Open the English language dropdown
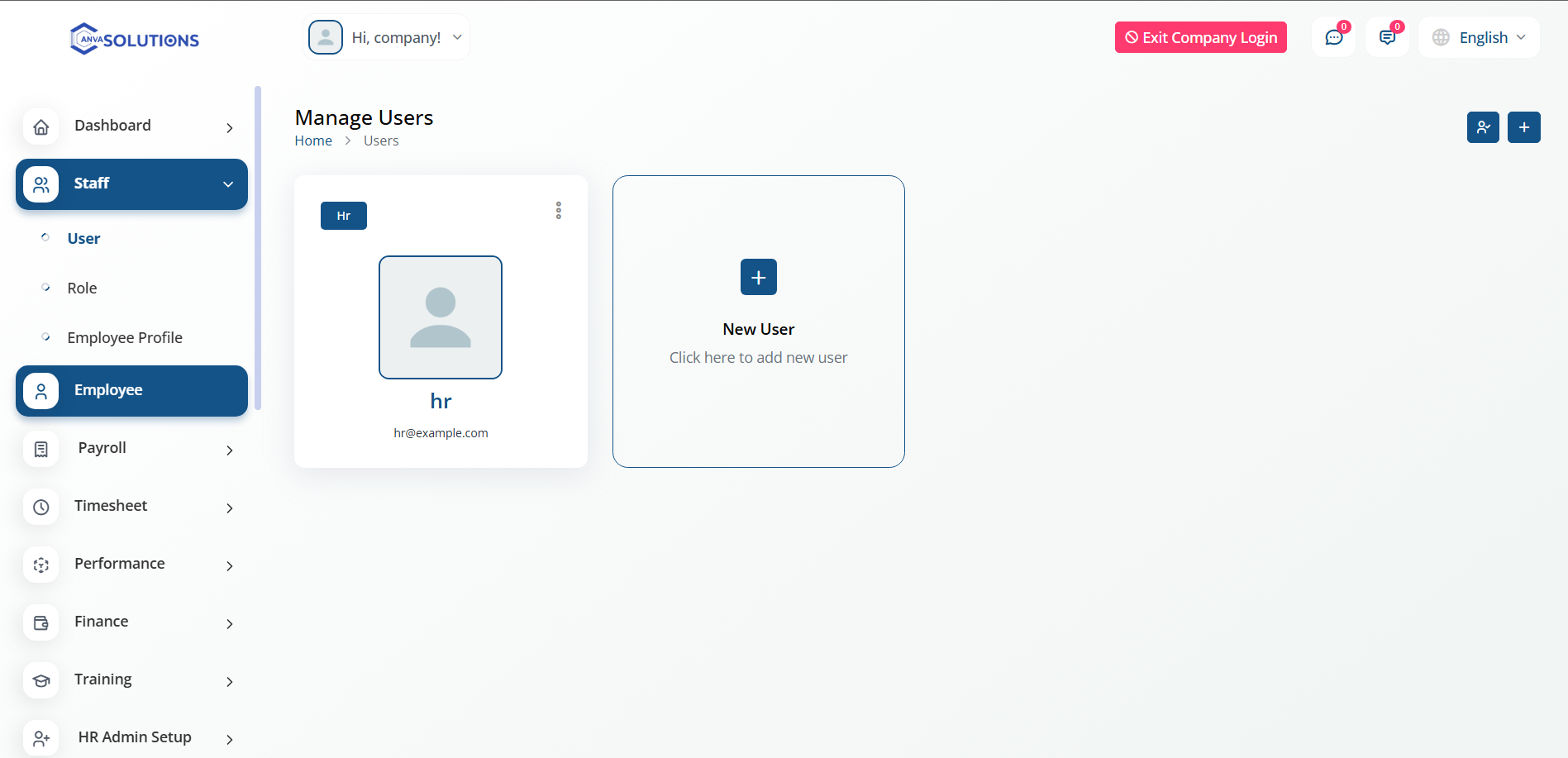Image resolution: width=1568 pixels, height=758 pixels. 1479,38
